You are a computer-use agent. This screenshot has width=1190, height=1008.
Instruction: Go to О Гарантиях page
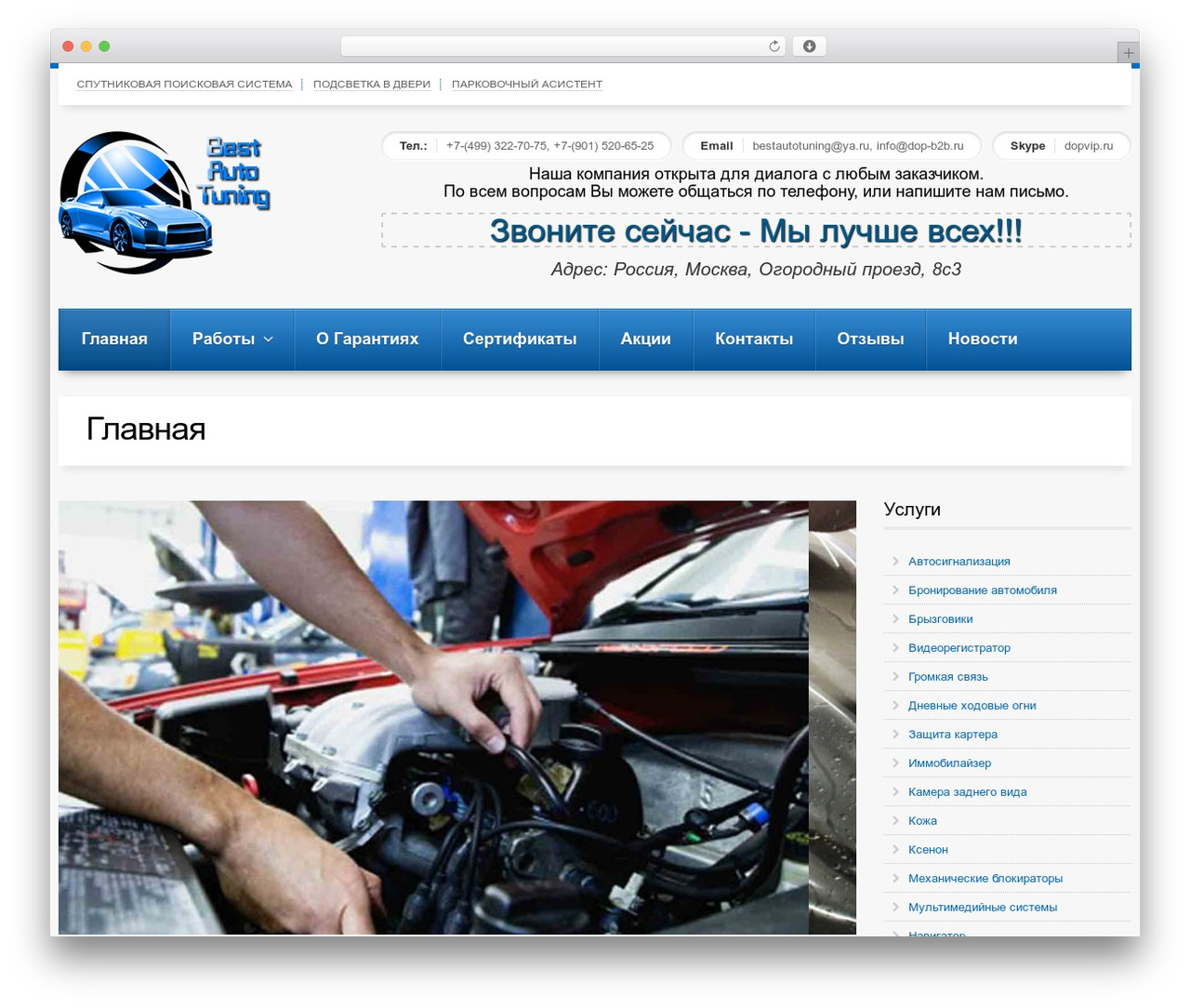pyautogui.click(x=367, y=339)
